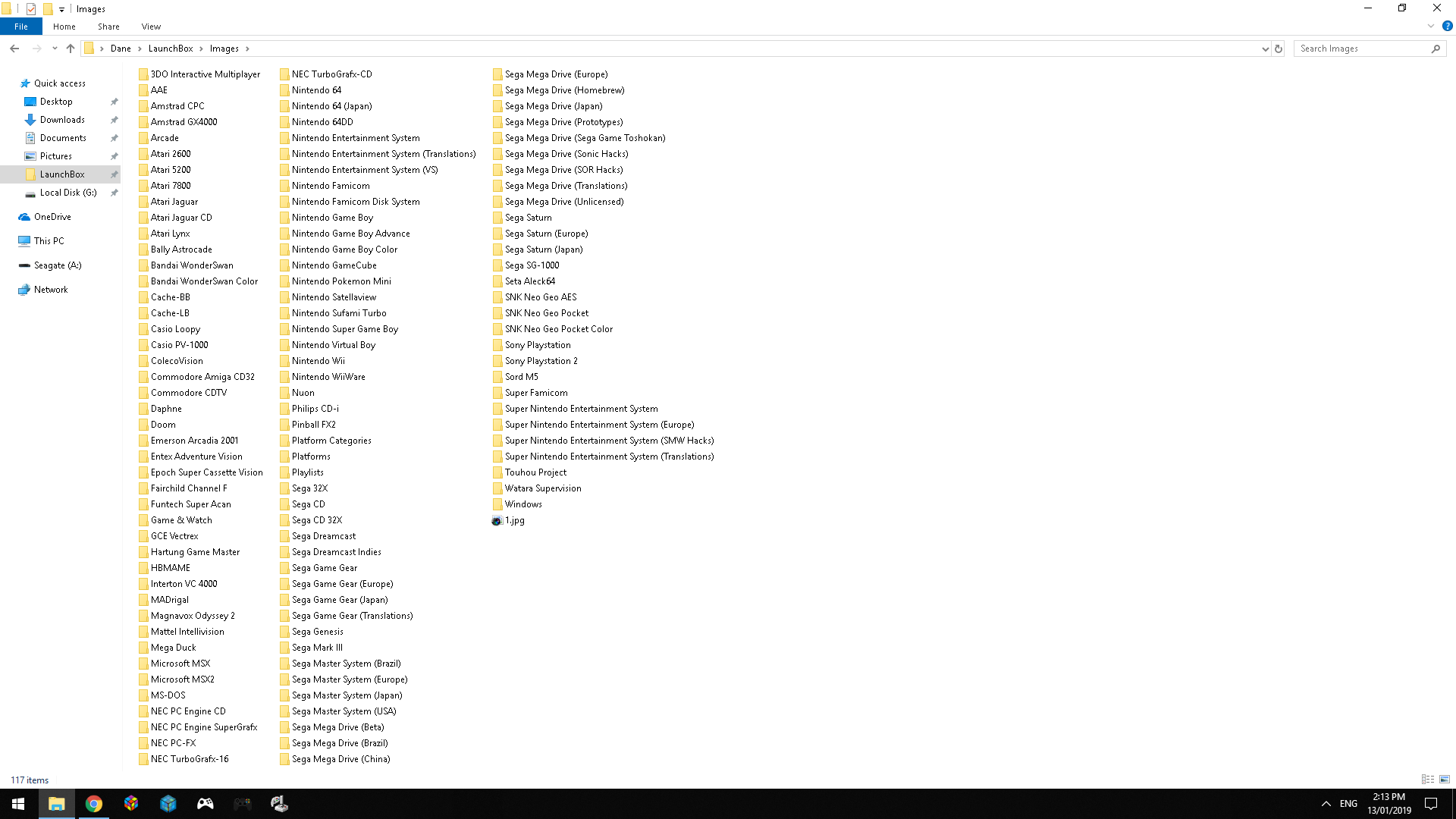Click the Back navigation arrow
This screenshot has height=819, width=1456.
pyautogui.click(x=14, y=49)
